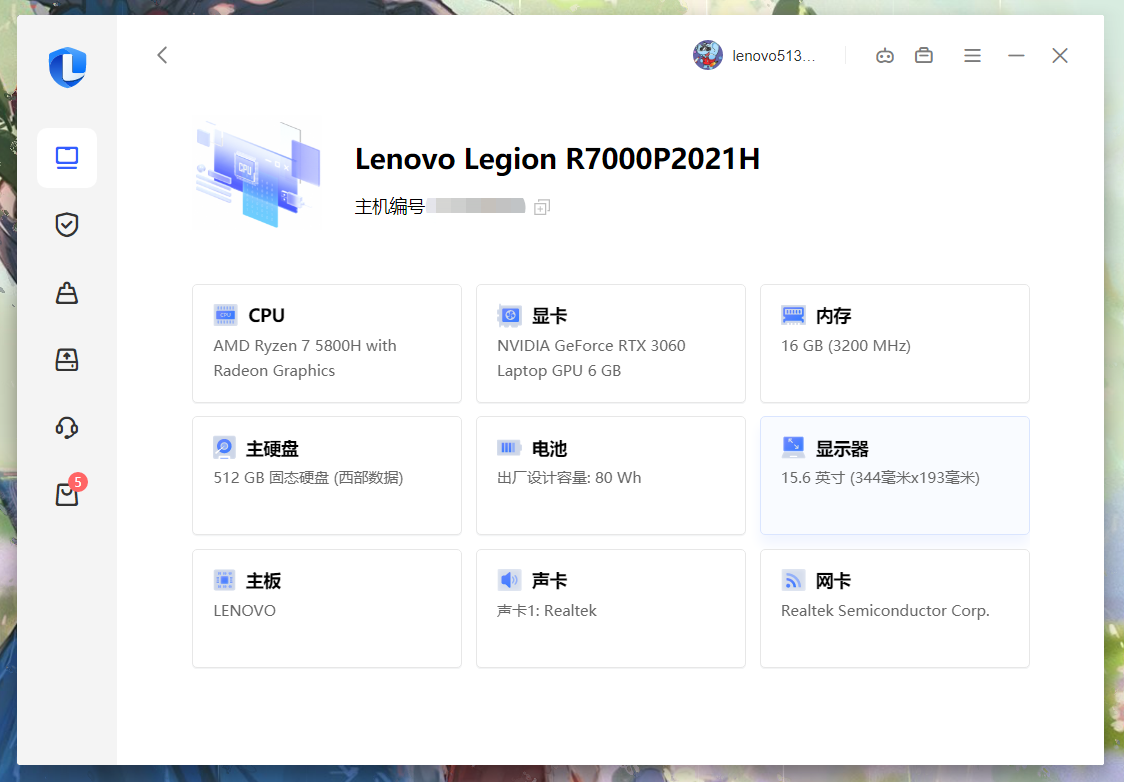
Task: Click the 主机编号 label
Action: 390,206
